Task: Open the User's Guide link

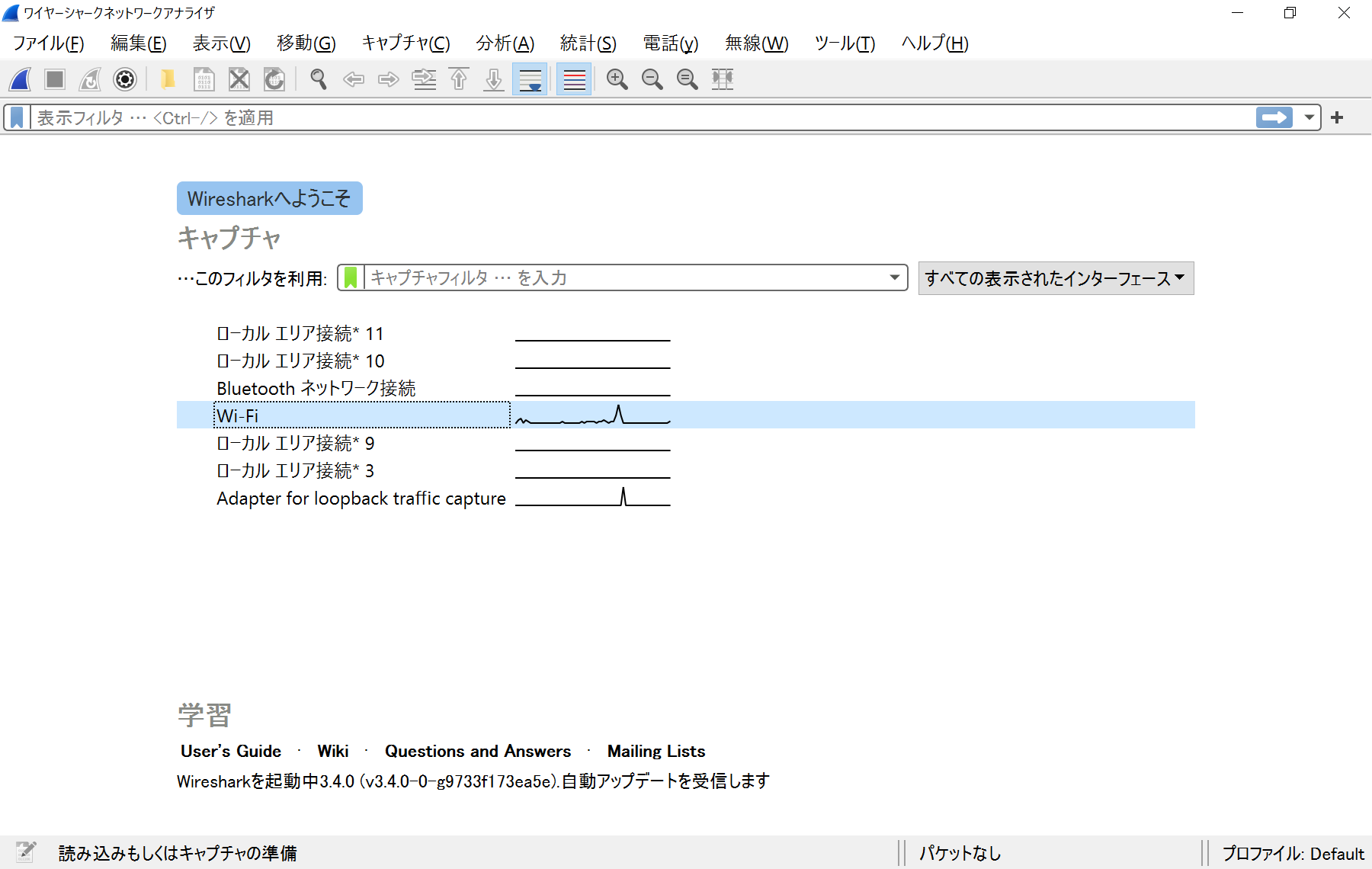Action: tap(231, 751)
